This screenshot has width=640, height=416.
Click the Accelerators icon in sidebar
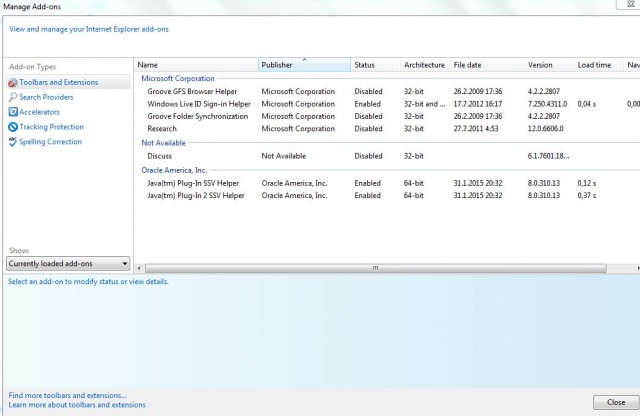13,112
